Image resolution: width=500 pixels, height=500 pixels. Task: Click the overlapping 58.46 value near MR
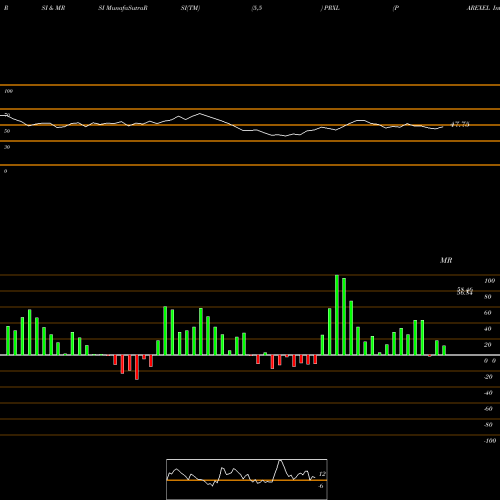tap(465, 291)
